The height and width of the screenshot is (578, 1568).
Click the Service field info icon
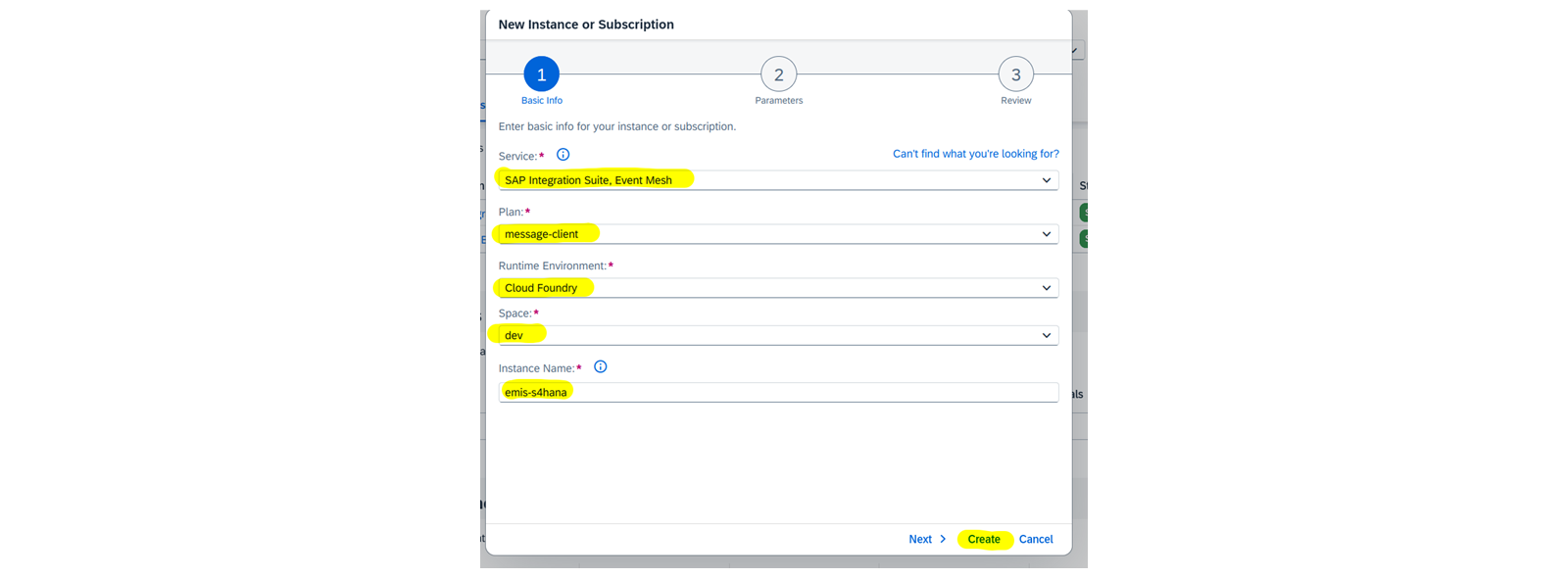click(x=563, y=155)
